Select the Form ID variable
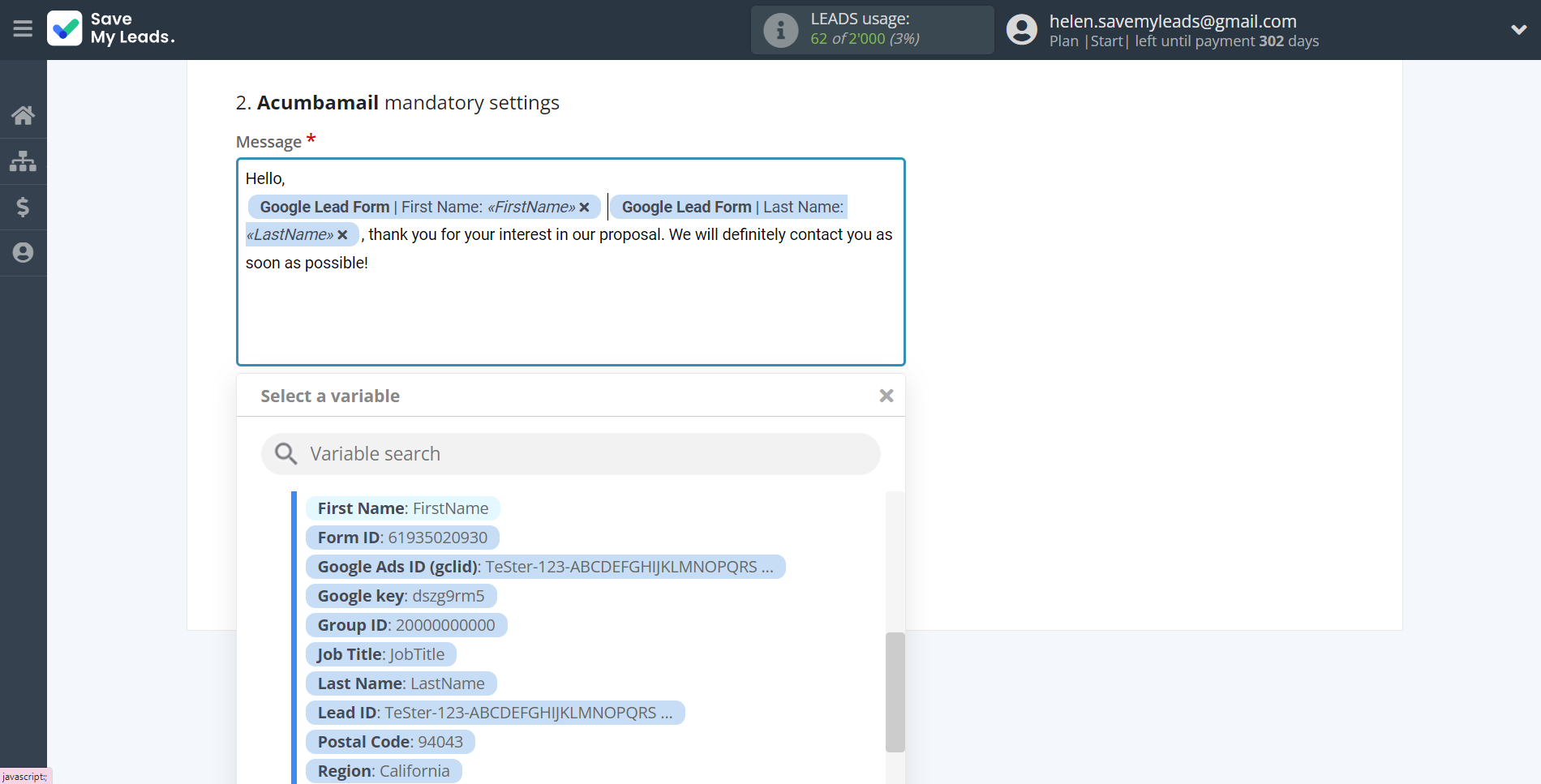Screen dimensions: 1541x784 tap(402, 538)
